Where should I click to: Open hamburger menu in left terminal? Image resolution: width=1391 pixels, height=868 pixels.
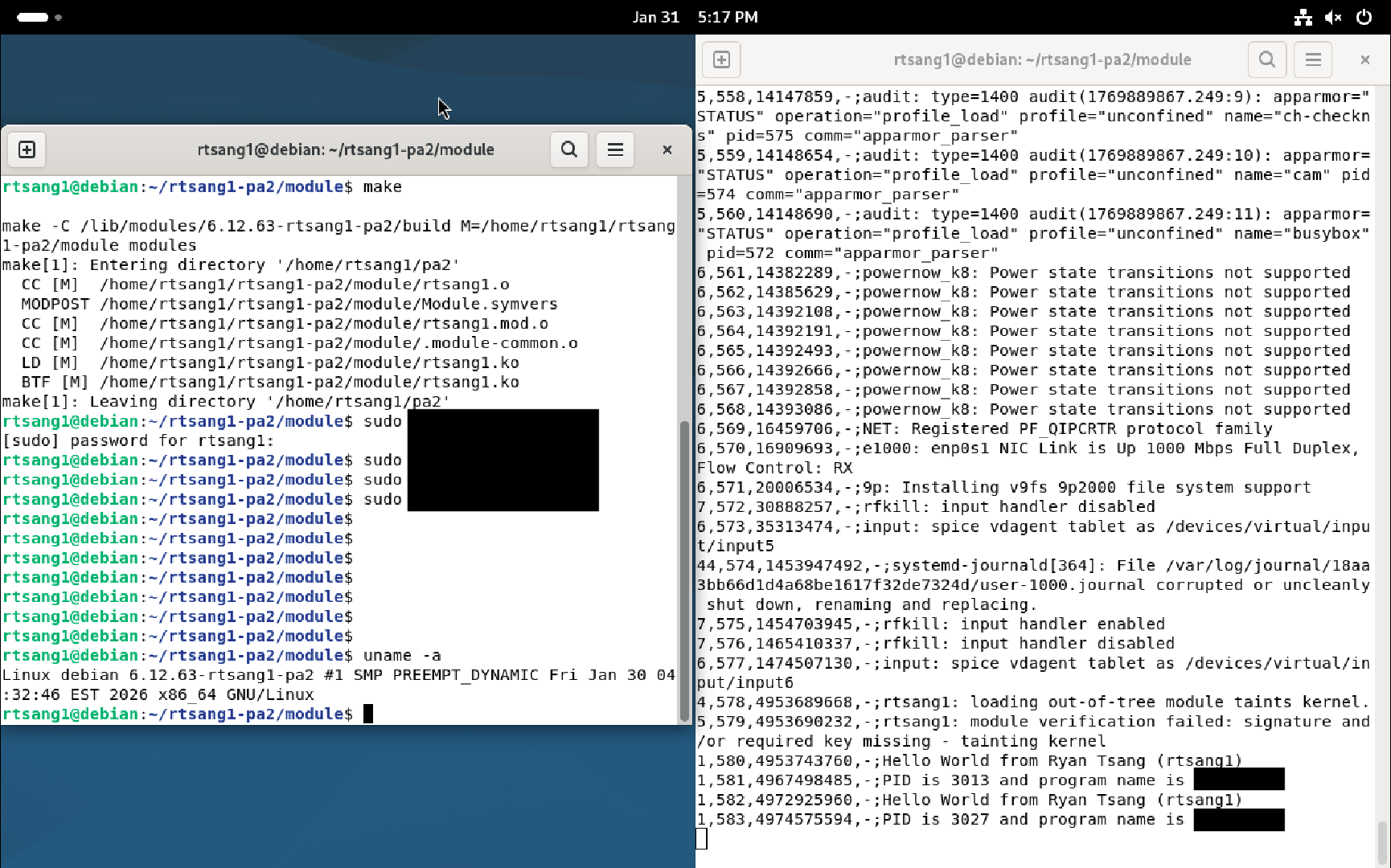(x=615, y=149)
